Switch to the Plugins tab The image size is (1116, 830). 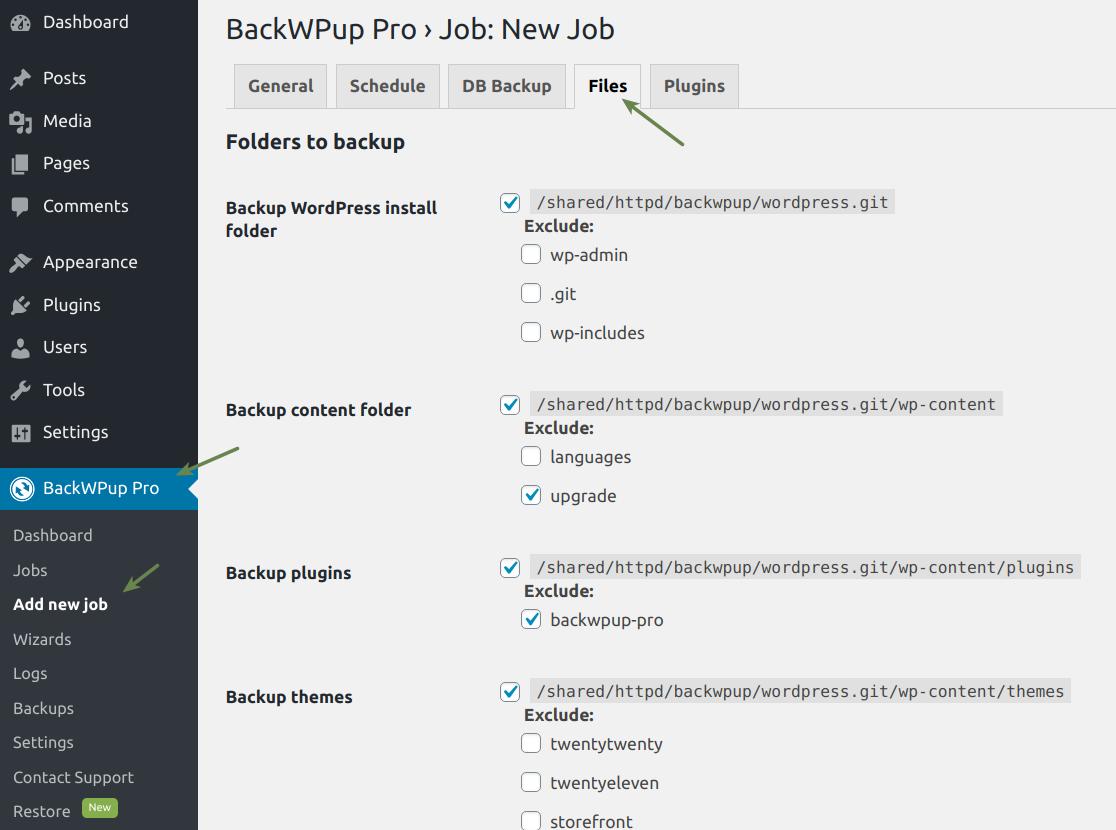(x=693, y=86)
